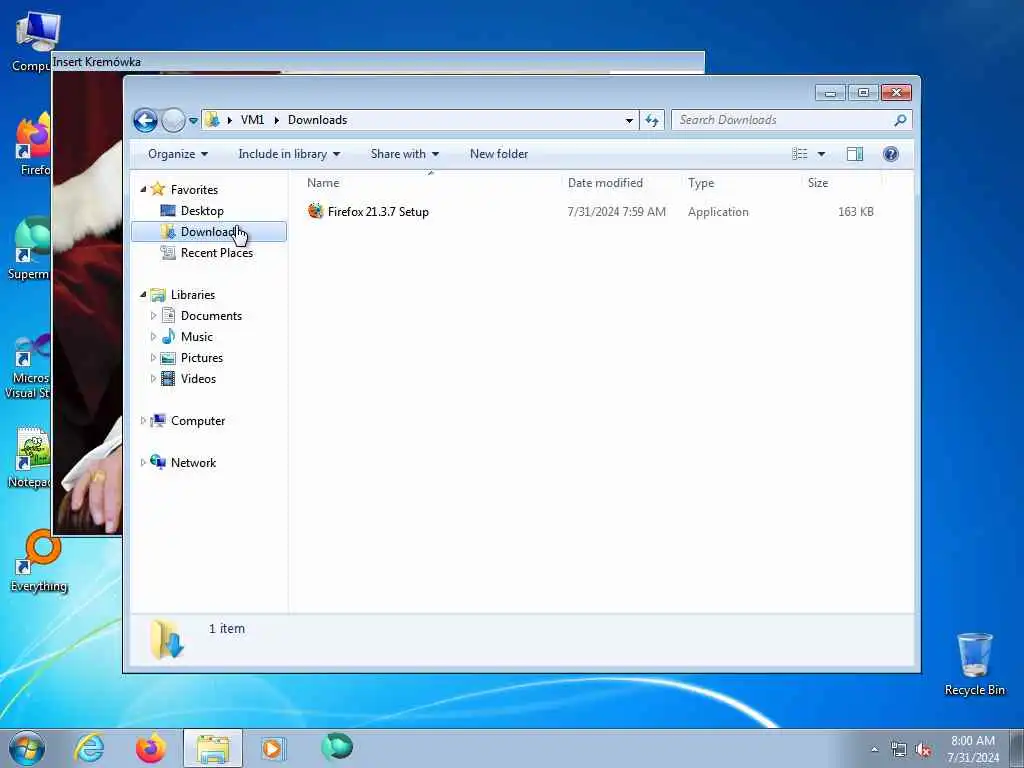
Task: Click the Firefox setup file icon
Action: [x=315, y=211]
